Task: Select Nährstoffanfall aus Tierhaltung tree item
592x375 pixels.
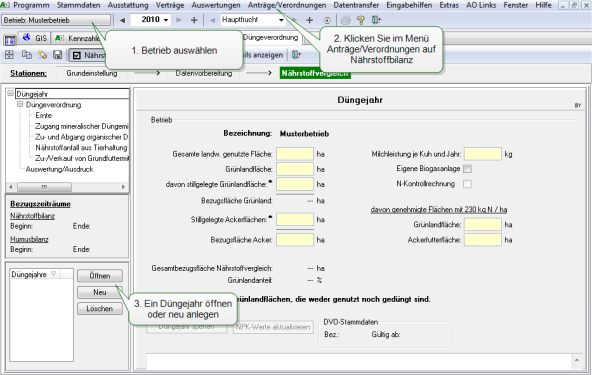Action: [x=81, y=147]
